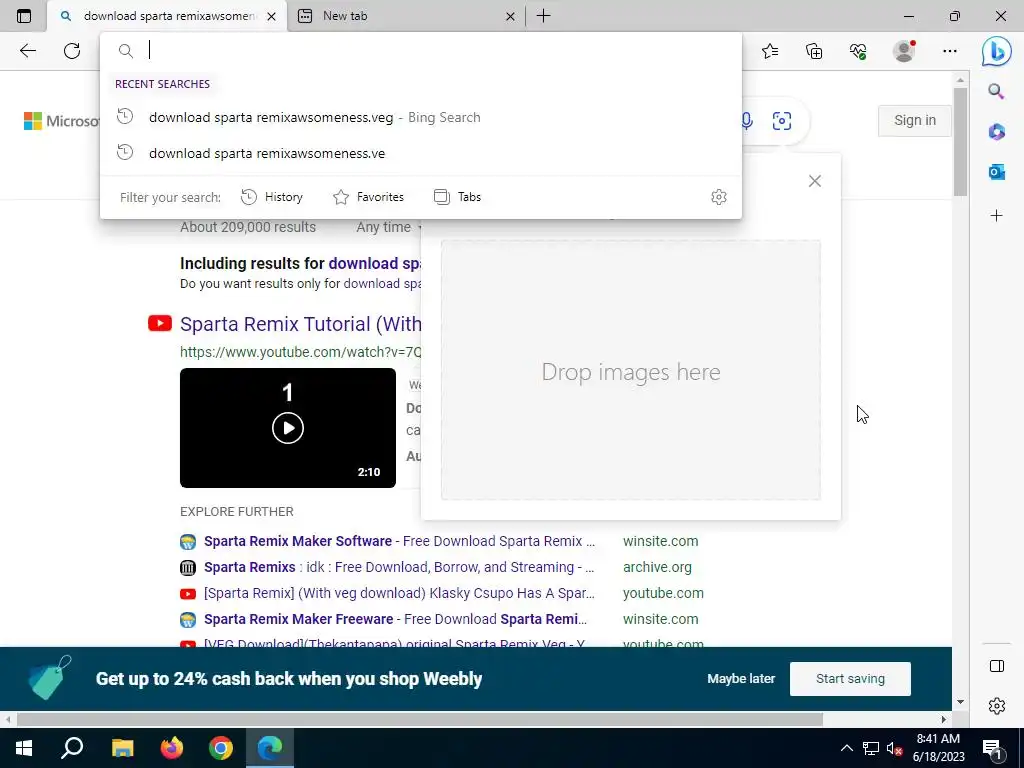Show hidden system tray icons

pos(846,748)
